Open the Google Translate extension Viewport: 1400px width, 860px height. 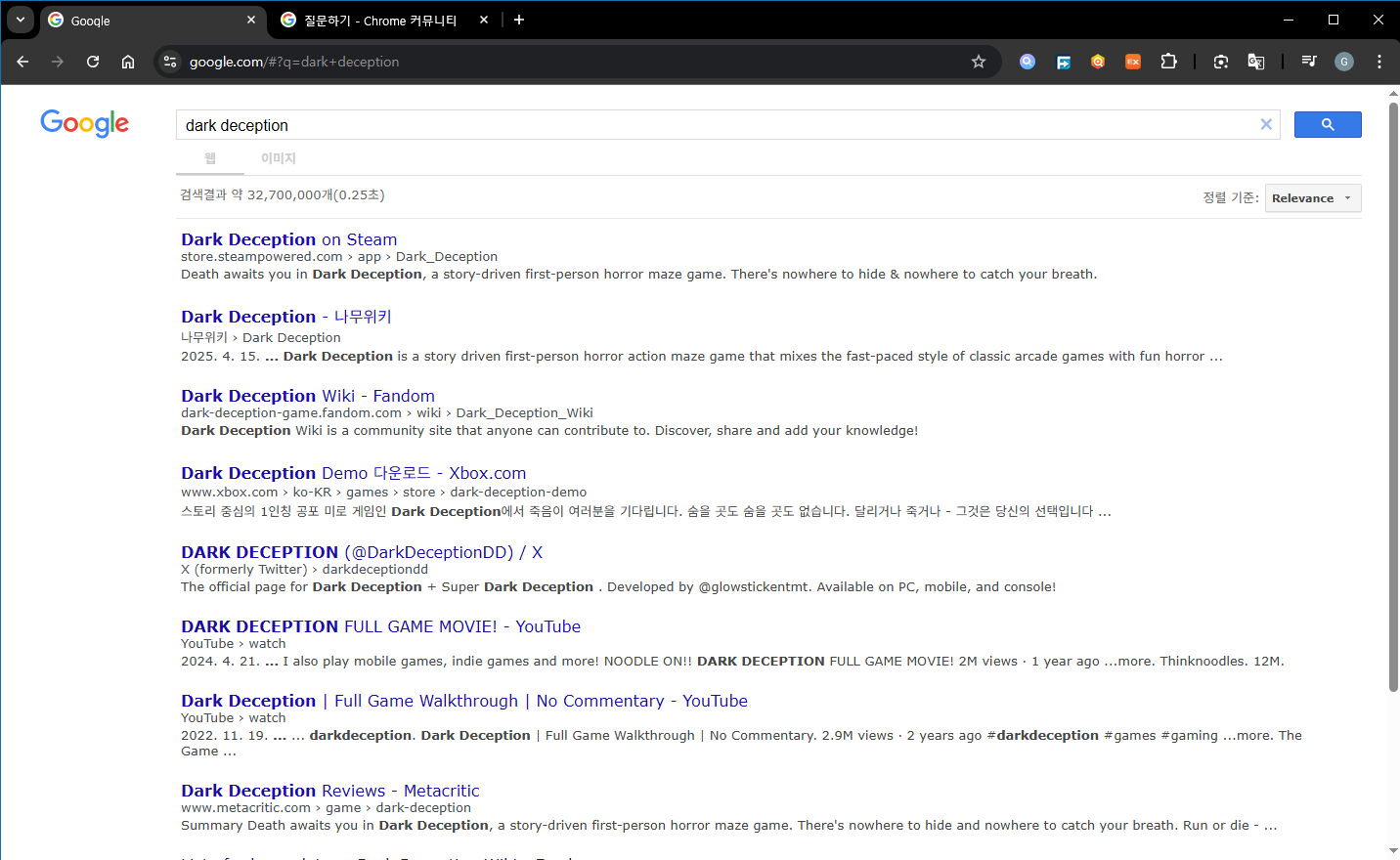tap(1256, 62)
